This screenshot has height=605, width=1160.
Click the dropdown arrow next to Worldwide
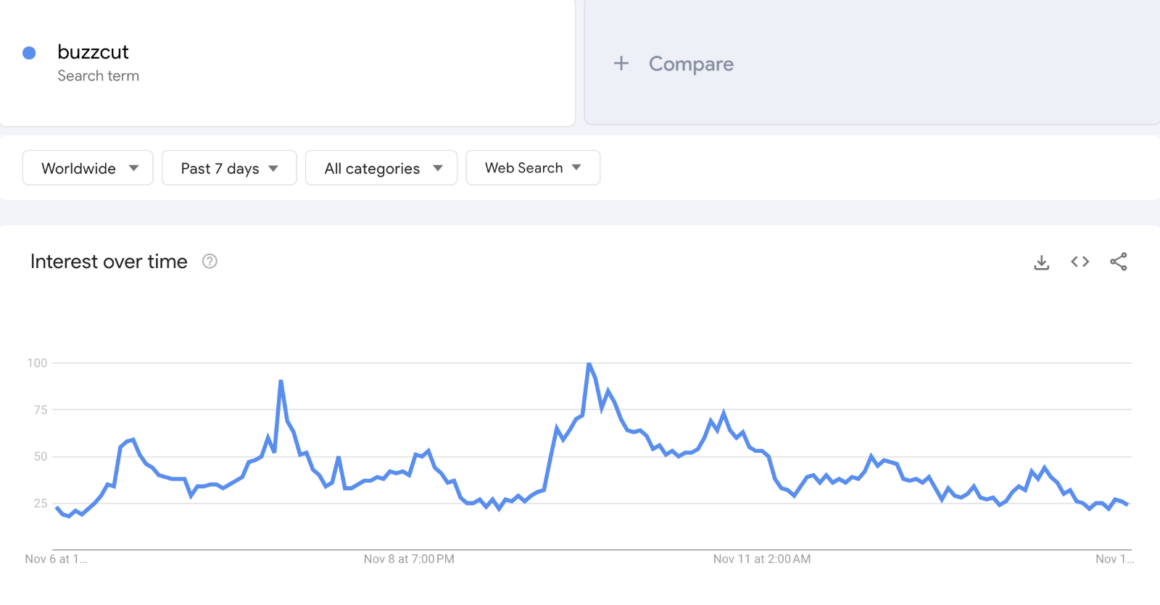click(x=134, y=168)
